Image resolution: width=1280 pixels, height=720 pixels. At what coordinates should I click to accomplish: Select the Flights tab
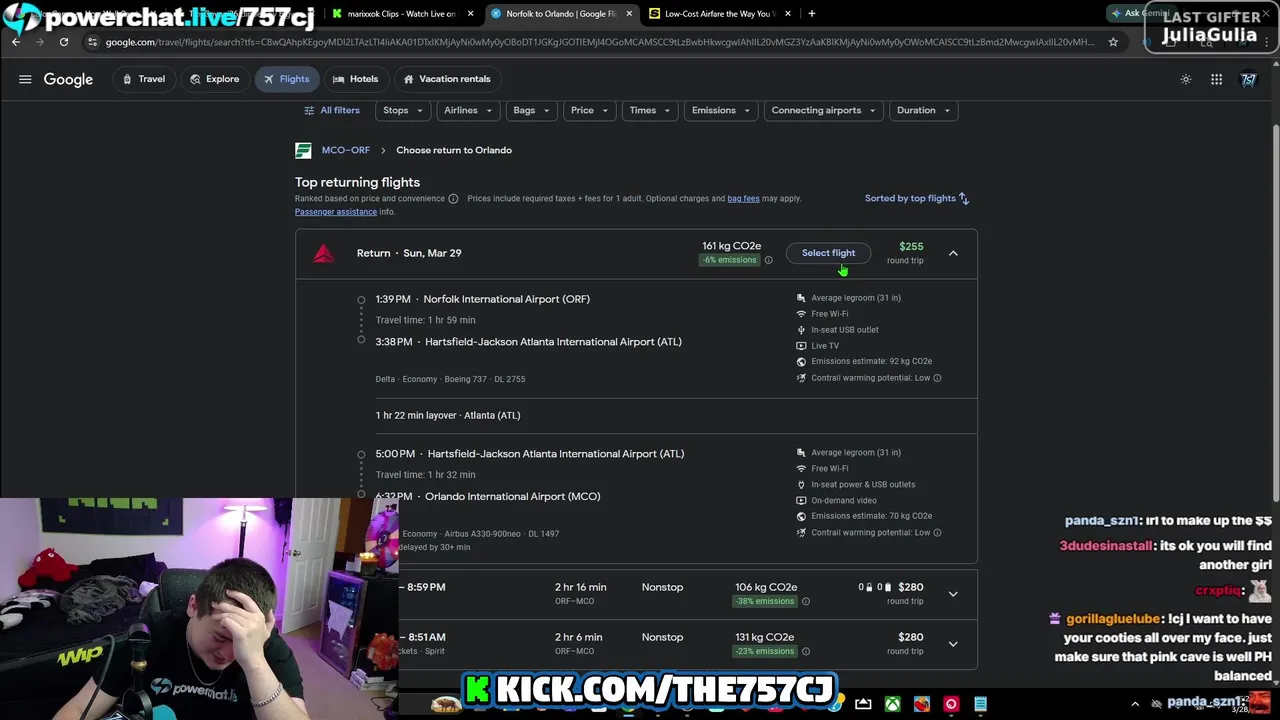point(286,79)
